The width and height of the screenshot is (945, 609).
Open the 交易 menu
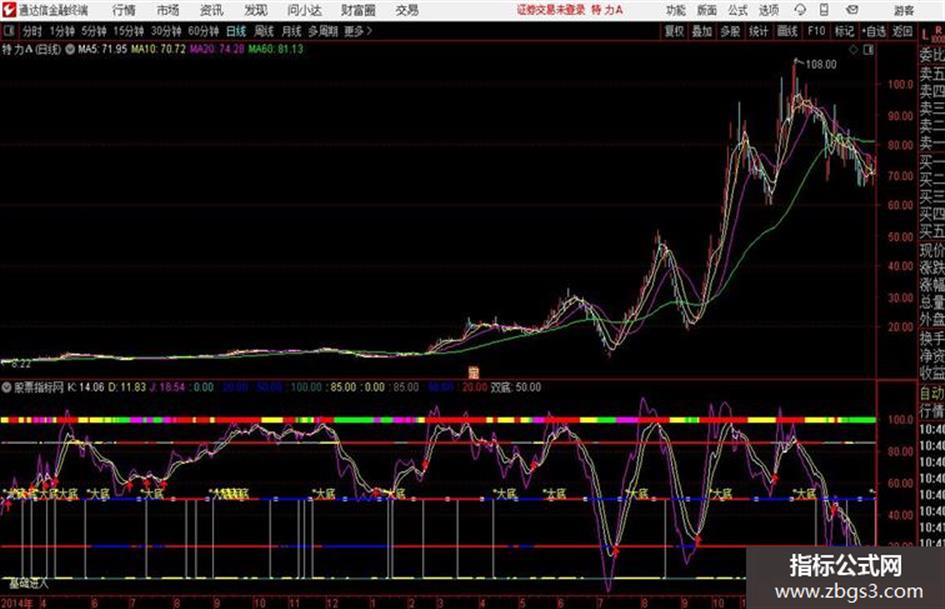tap(407, 10)
